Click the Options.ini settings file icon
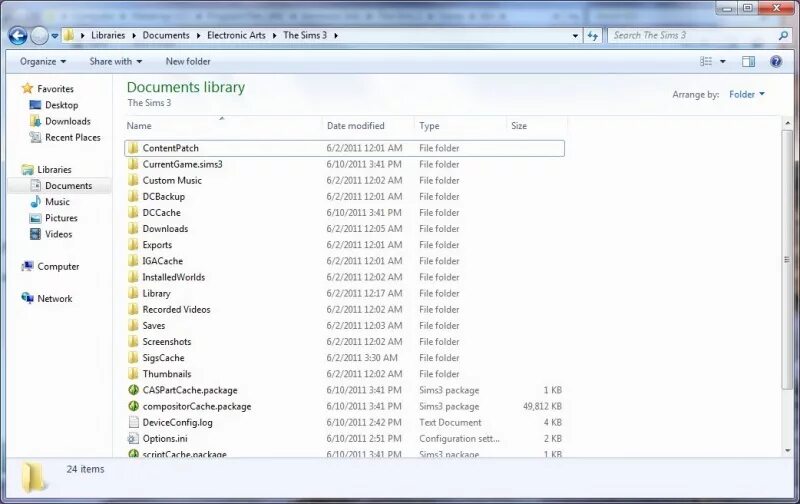The width and height of the screenshot is (800, 504). click(x=133, y=439)
